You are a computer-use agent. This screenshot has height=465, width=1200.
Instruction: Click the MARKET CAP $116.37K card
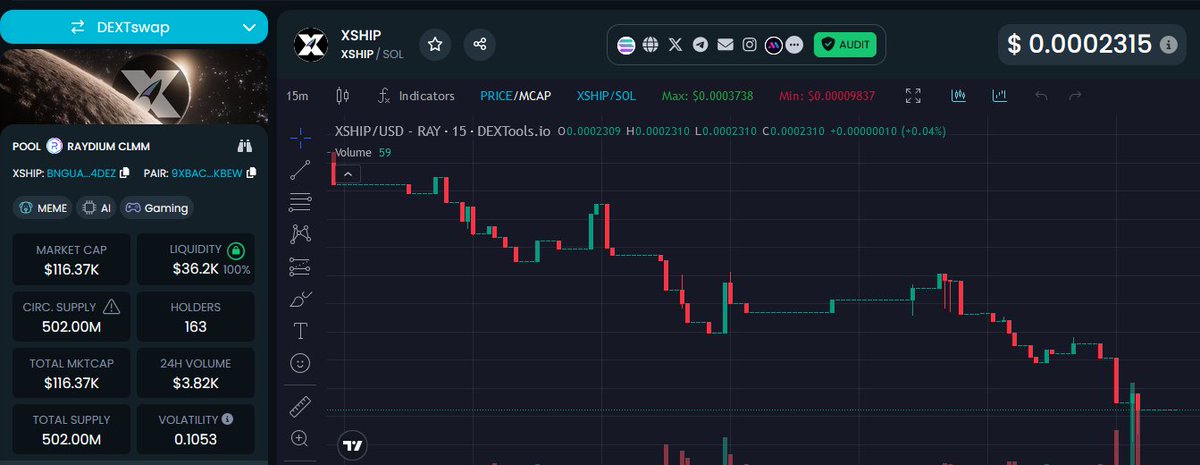(71, 259)
